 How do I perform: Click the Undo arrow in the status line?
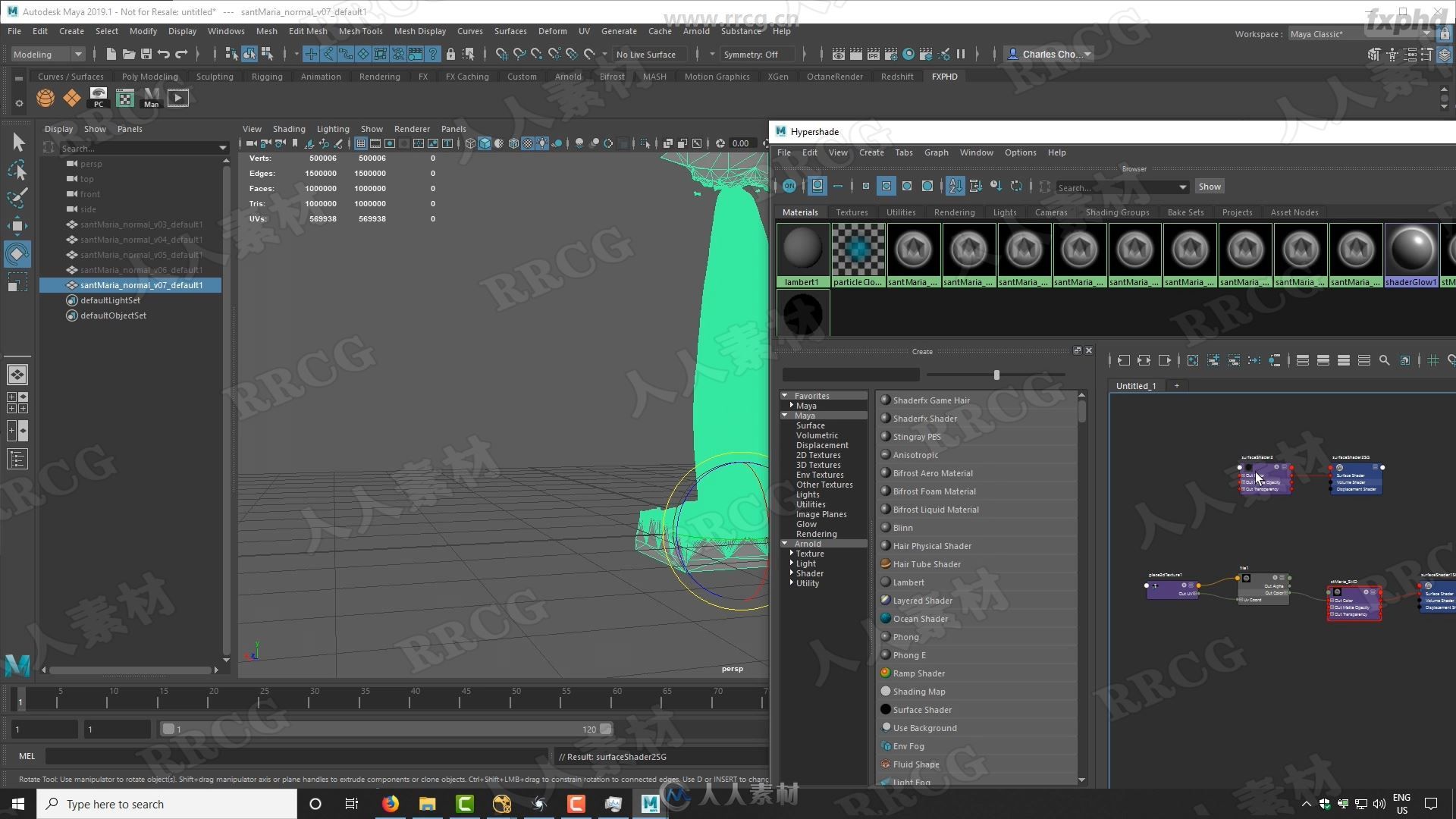click(164, 54)
